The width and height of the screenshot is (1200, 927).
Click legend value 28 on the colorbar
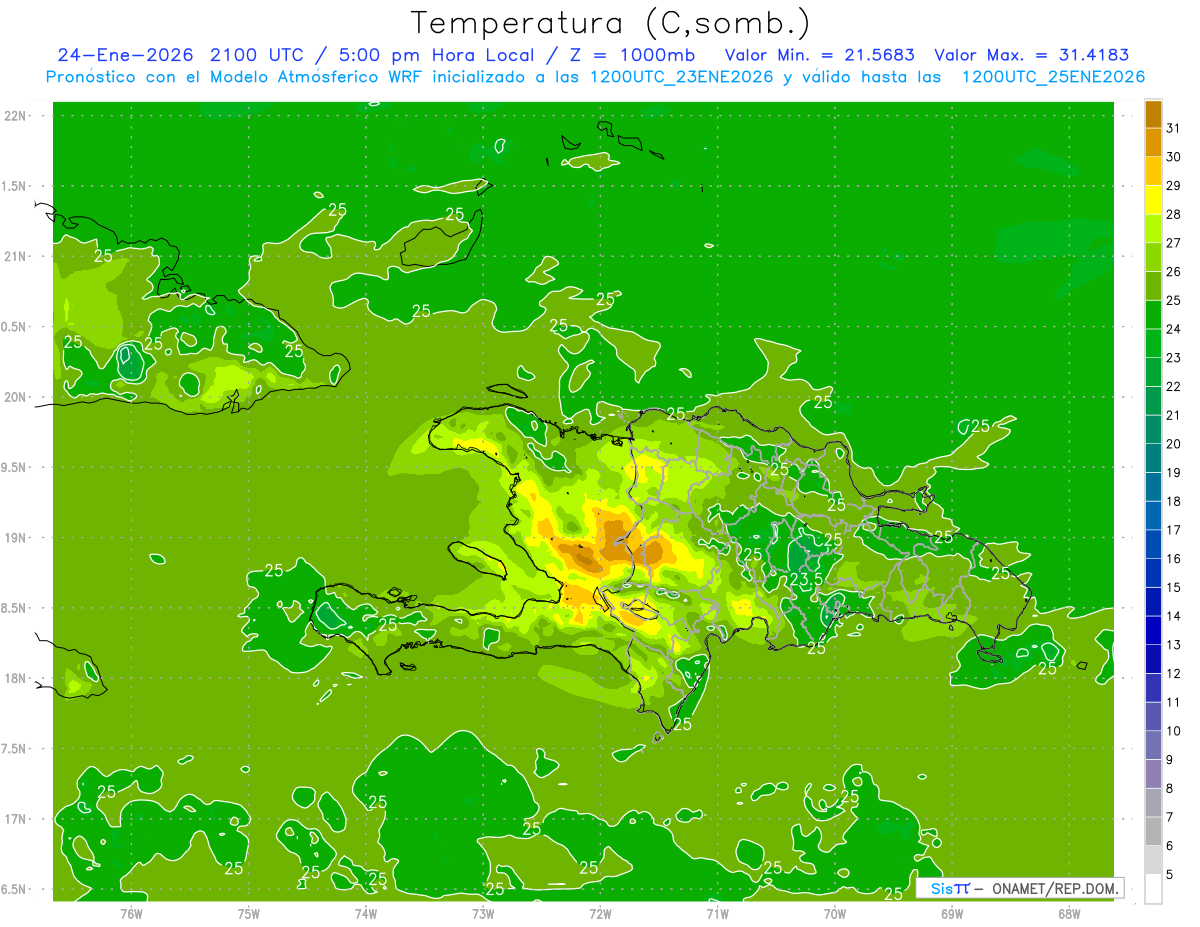pyautogui.click(x=1173, y=214)
